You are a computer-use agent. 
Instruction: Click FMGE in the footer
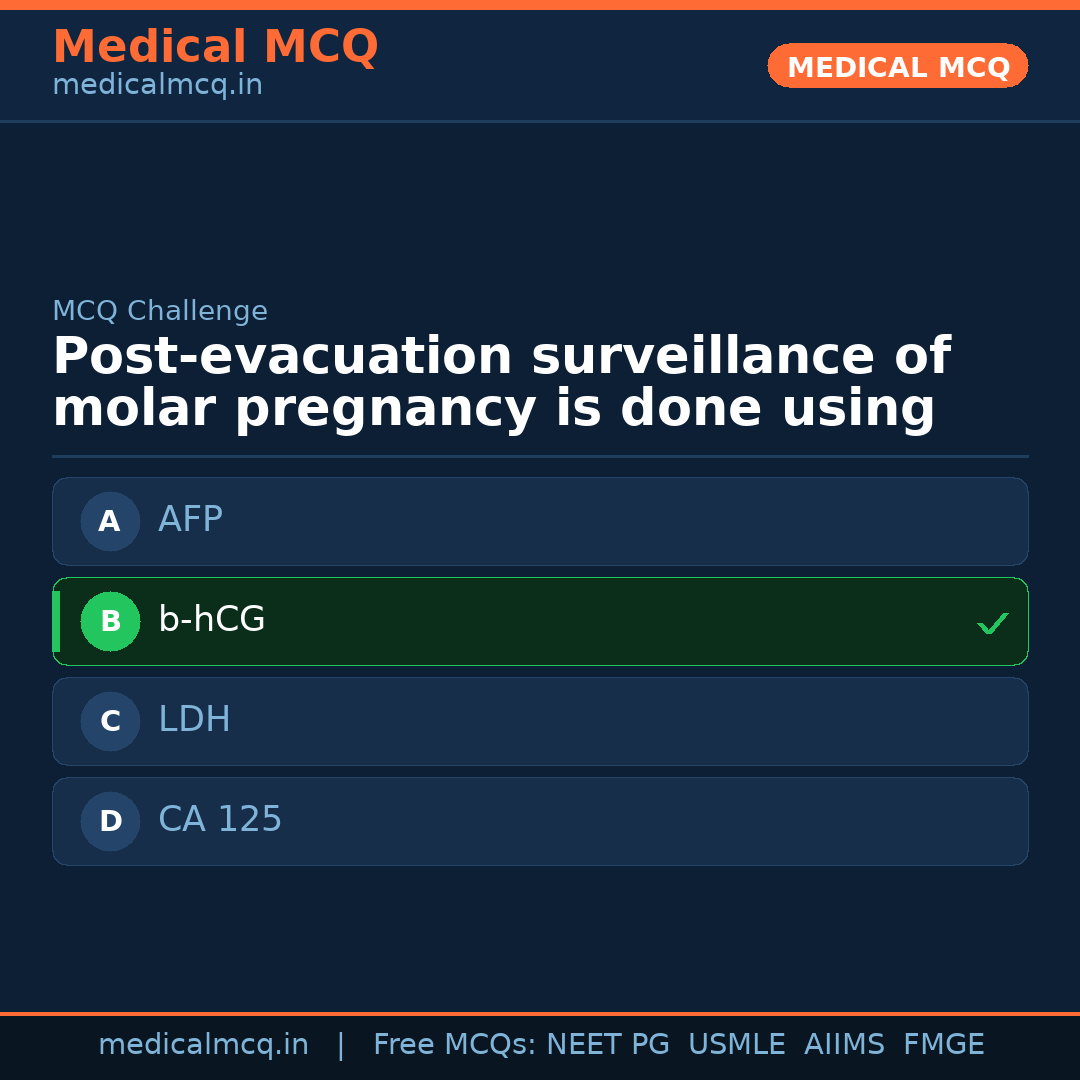(944, 1045)
